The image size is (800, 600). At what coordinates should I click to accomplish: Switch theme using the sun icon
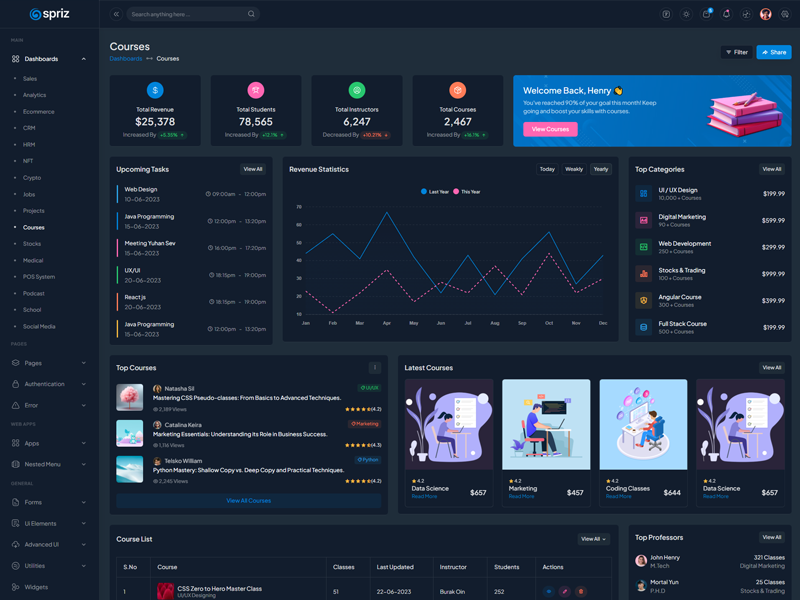[686, 14]
